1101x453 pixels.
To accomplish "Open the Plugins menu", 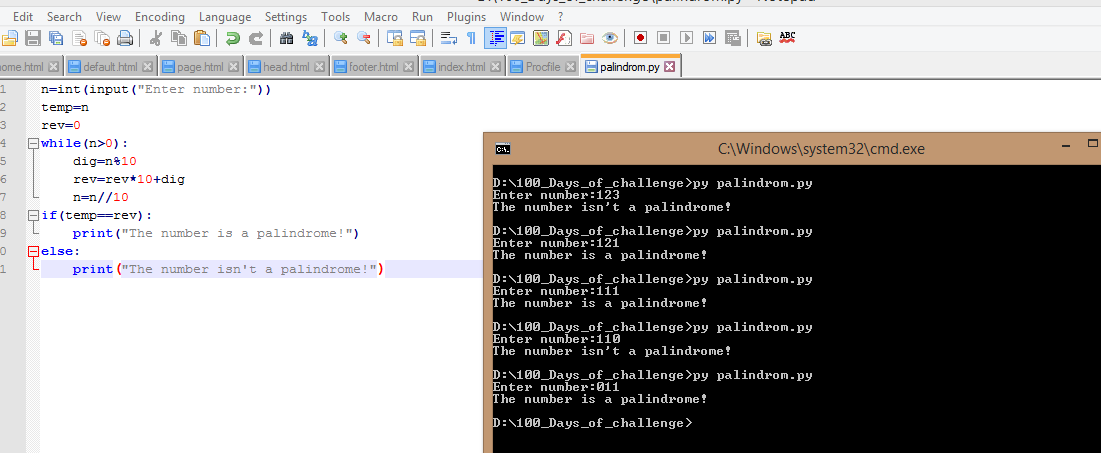I will coord(466,17).
